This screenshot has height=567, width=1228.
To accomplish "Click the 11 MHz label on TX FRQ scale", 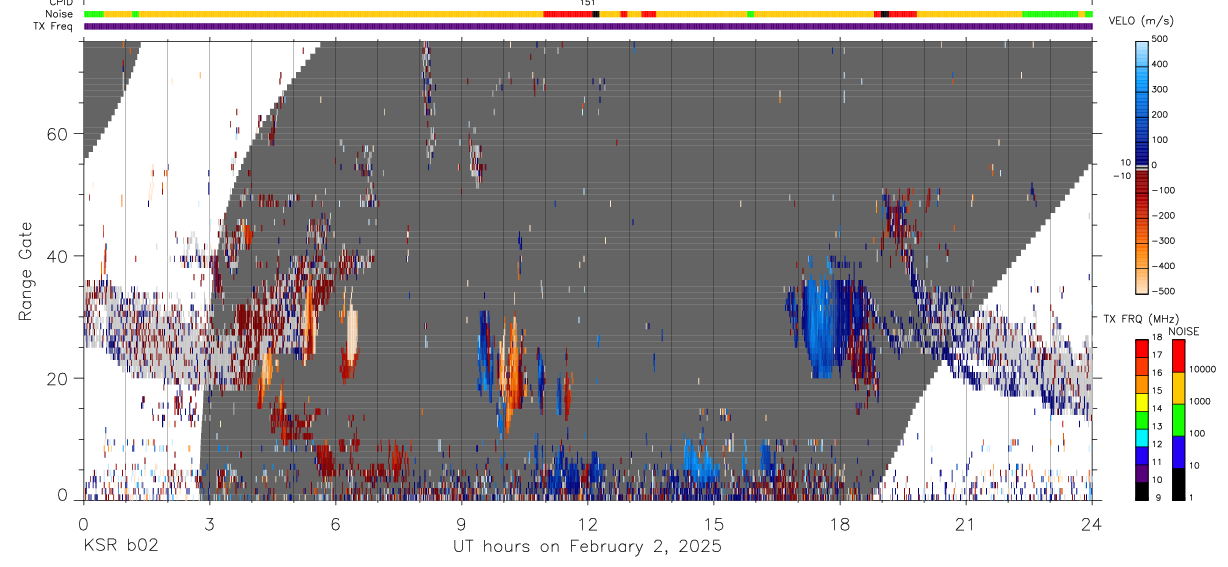I will pos(1159,462).
